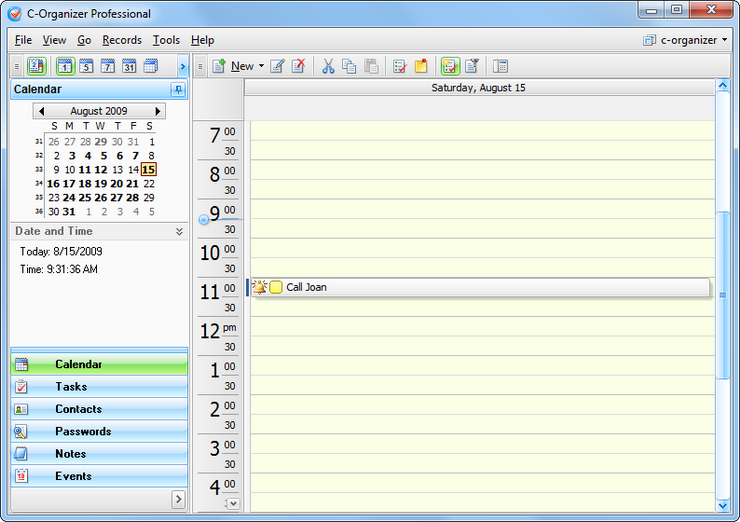Click the Copy icon in toolbar
740x522 pixels.
point(349,67)
